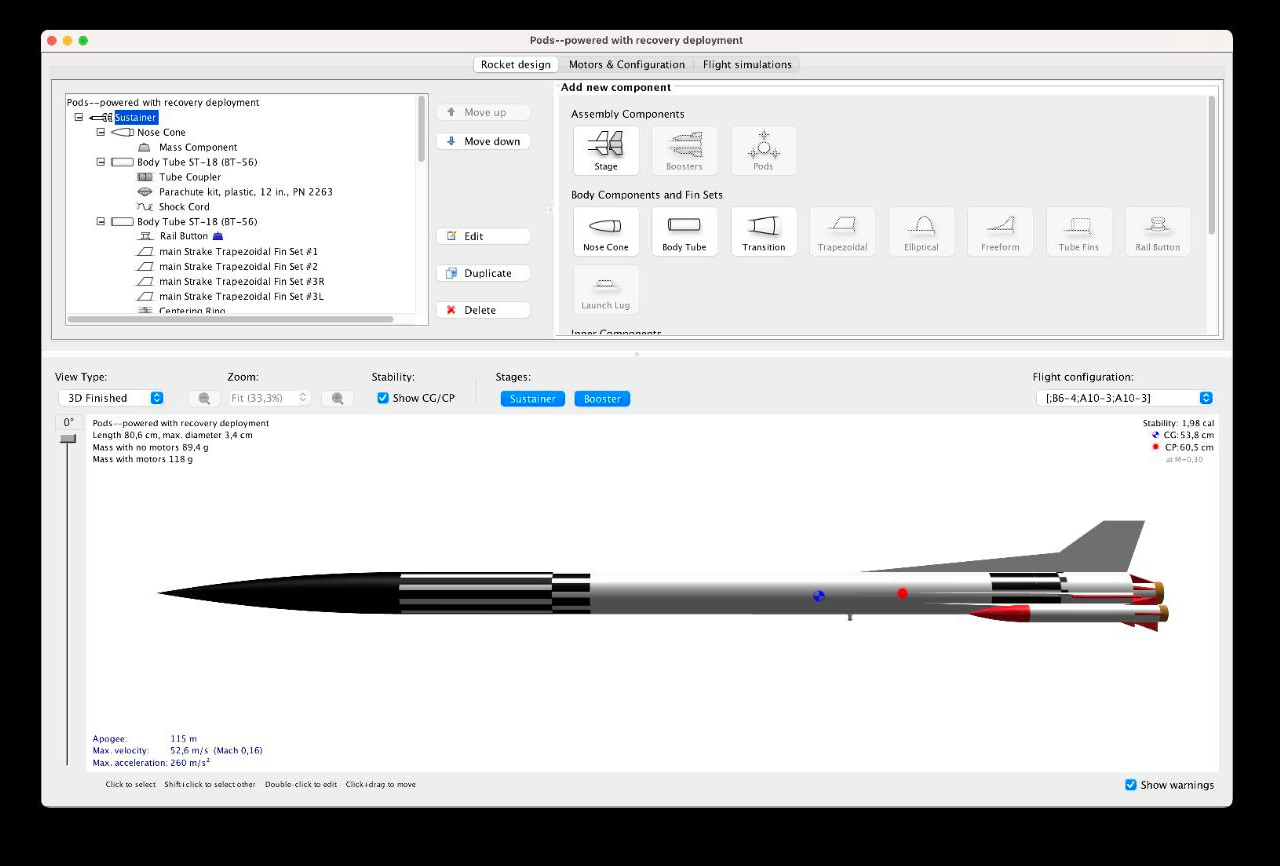
Task: Collapse the Nose Cone tree node
Action: point(100,132)
